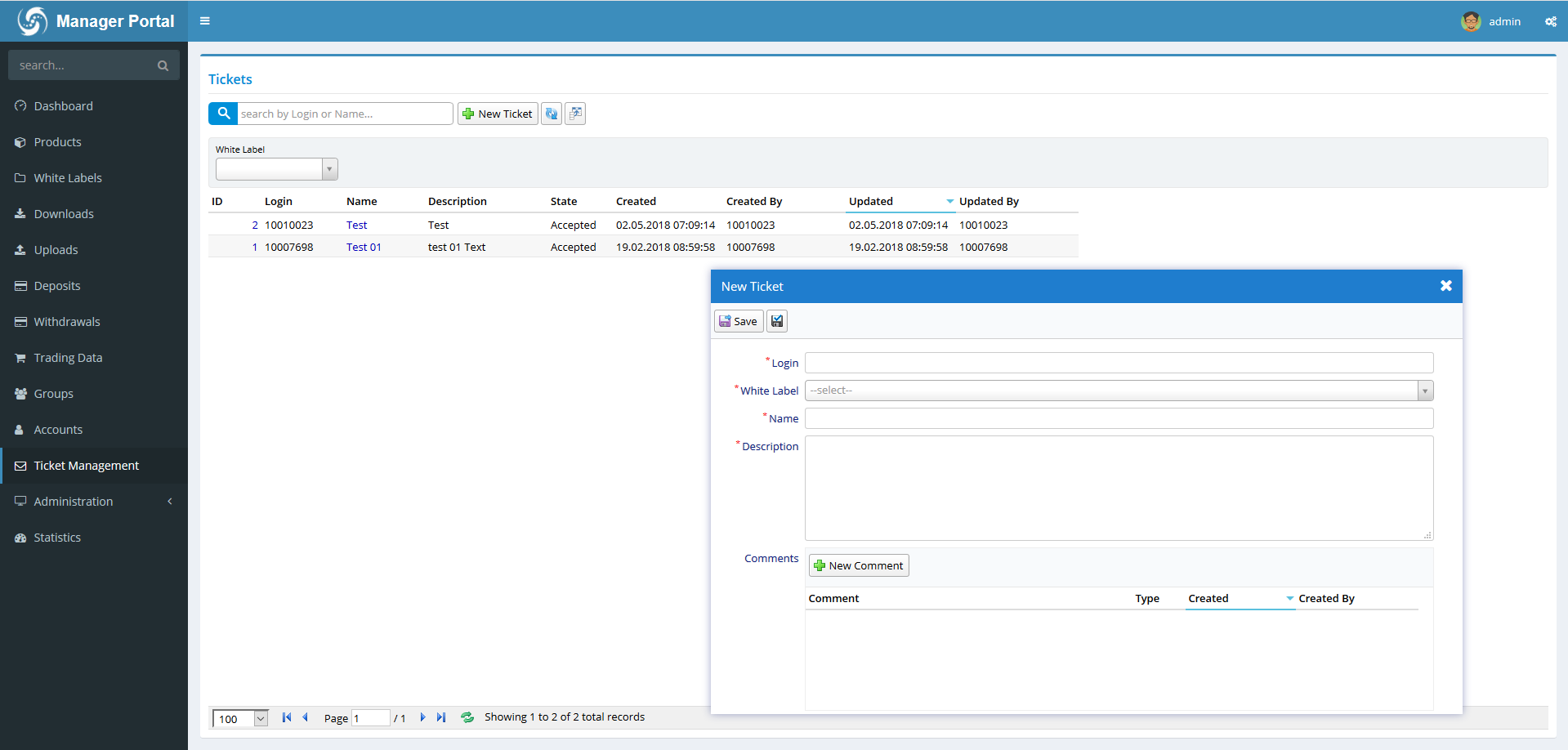Click the Login input field
This screenshot has width=1568, height=750.
tap(1119, 363)
